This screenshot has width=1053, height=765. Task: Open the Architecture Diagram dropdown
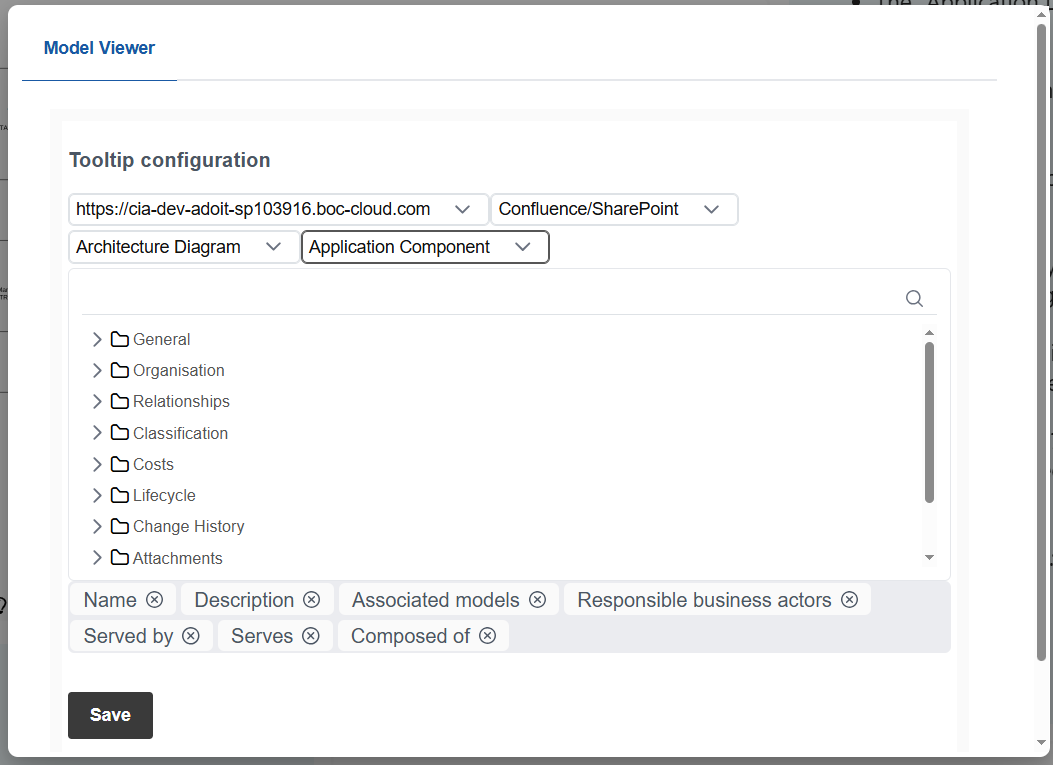[184, 247]
